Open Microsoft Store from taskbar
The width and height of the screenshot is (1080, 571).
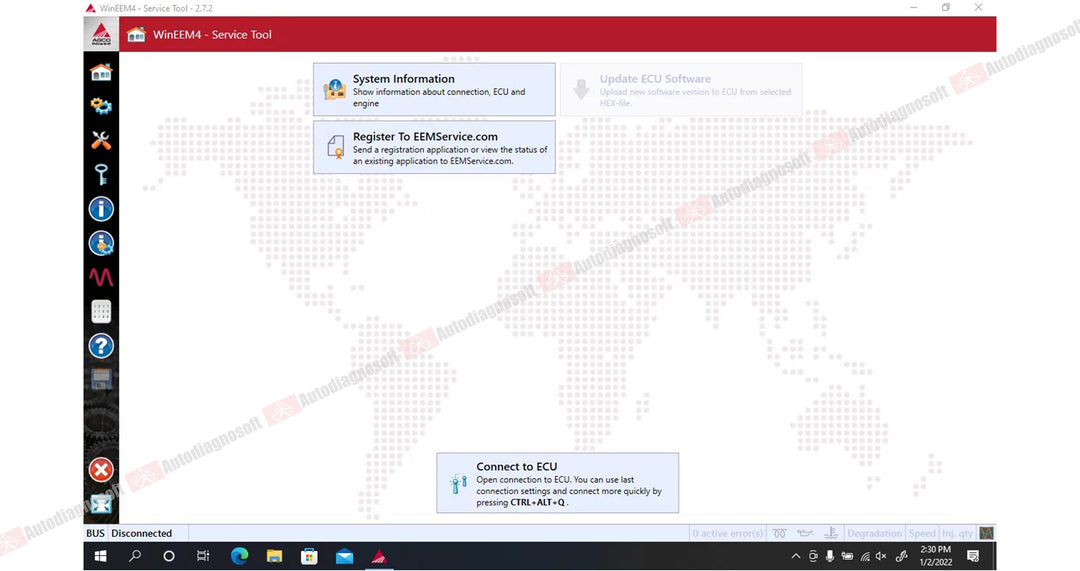pyautogui.click(x=309, y=556)
